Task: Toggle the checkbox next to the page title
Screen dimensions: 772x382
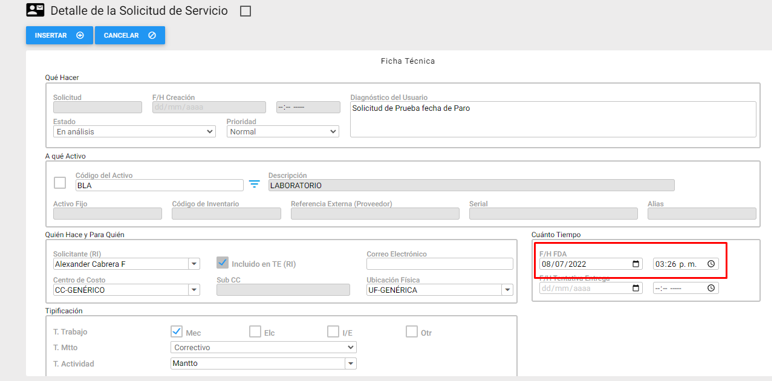Action: [245, 11]
